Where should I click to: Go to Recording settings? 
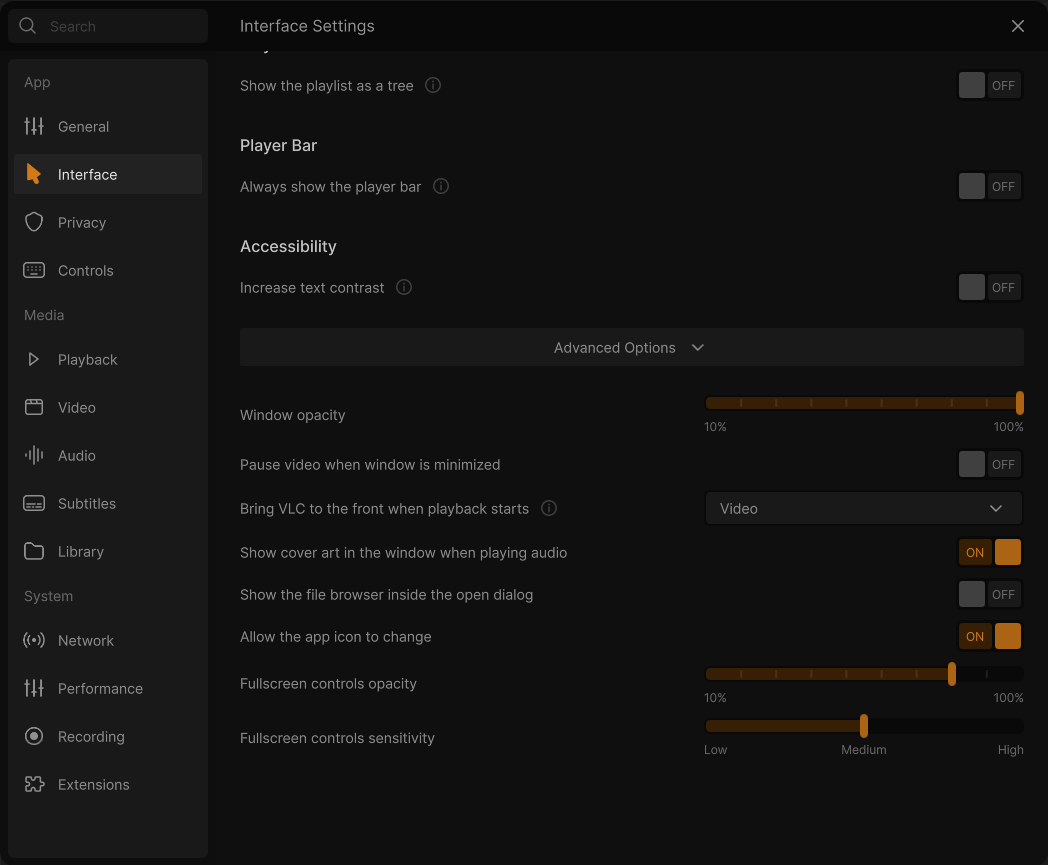108,736
